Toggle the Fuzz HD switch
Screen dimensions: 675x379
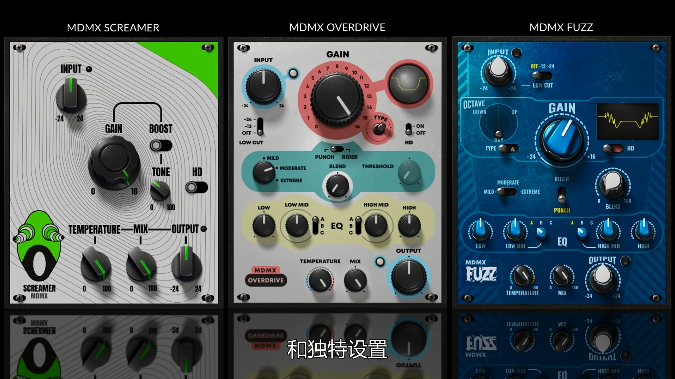click(613, 149)
